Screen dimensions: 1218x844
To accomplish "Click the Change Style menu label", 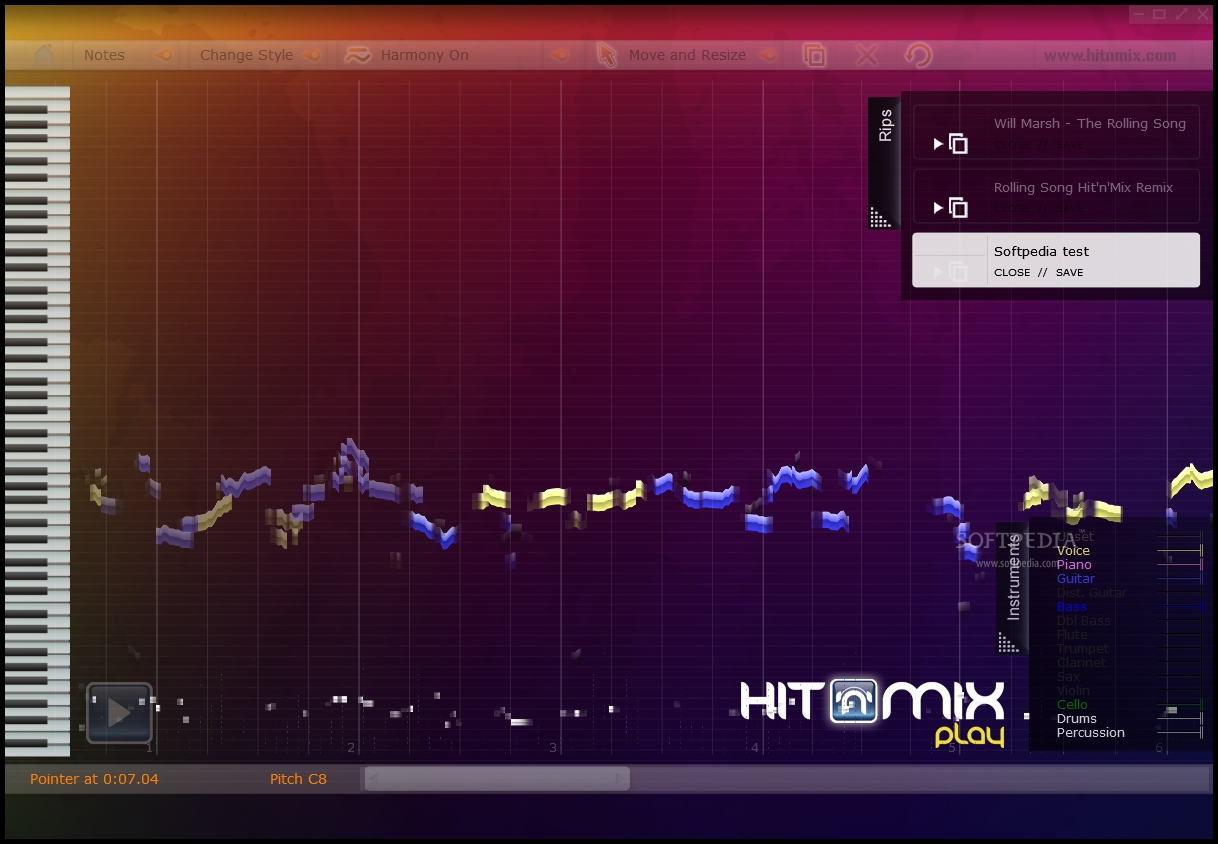I will [x=247, y=55].
